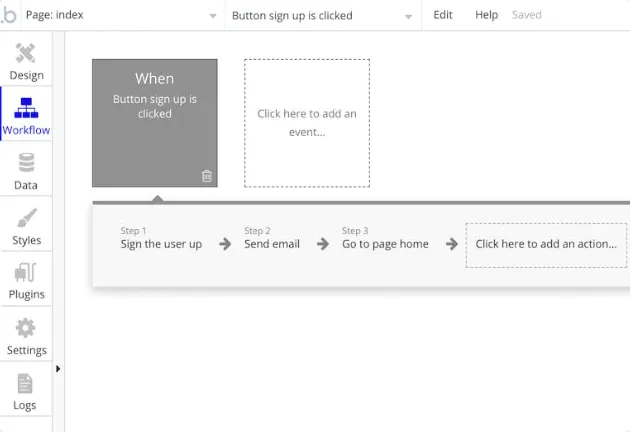Select the Workflow sidebar icon
The height and width of the screenshot is (432, 630).
click(26, 108)
